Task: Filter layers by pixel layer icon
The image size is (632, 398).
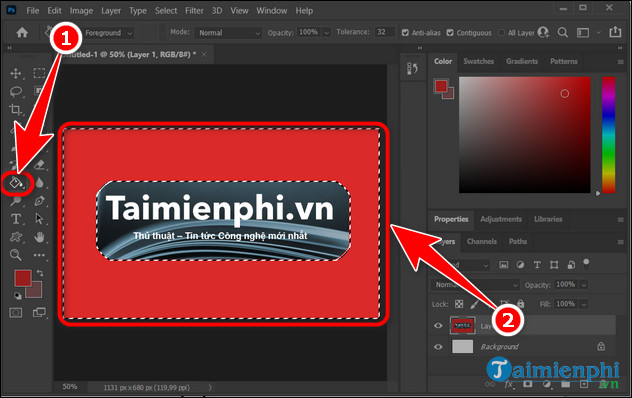Action: coord(503,265)
